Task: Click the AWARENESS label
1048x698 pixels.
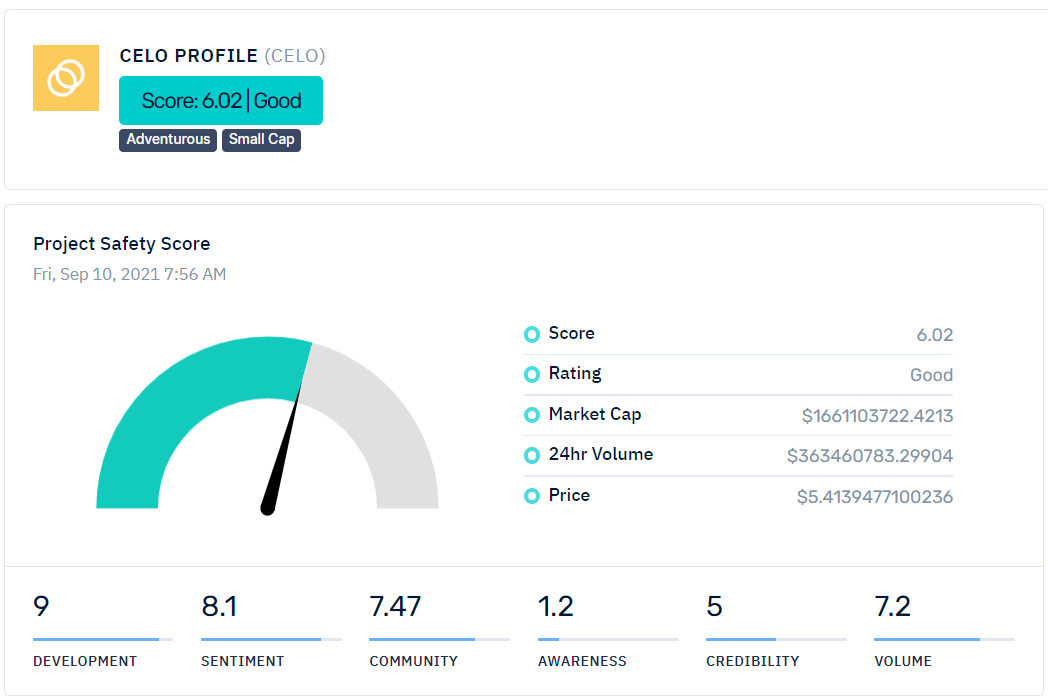Action: click(x=582, y=661)
